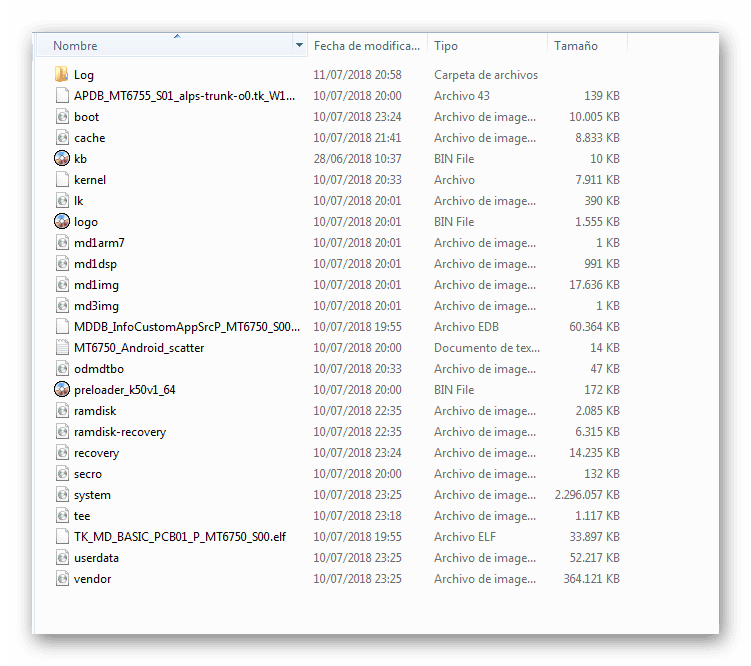The height and width of the screenshot is (666, 751).
Task: Sort files by Tamaño column header
Action: 587,45
